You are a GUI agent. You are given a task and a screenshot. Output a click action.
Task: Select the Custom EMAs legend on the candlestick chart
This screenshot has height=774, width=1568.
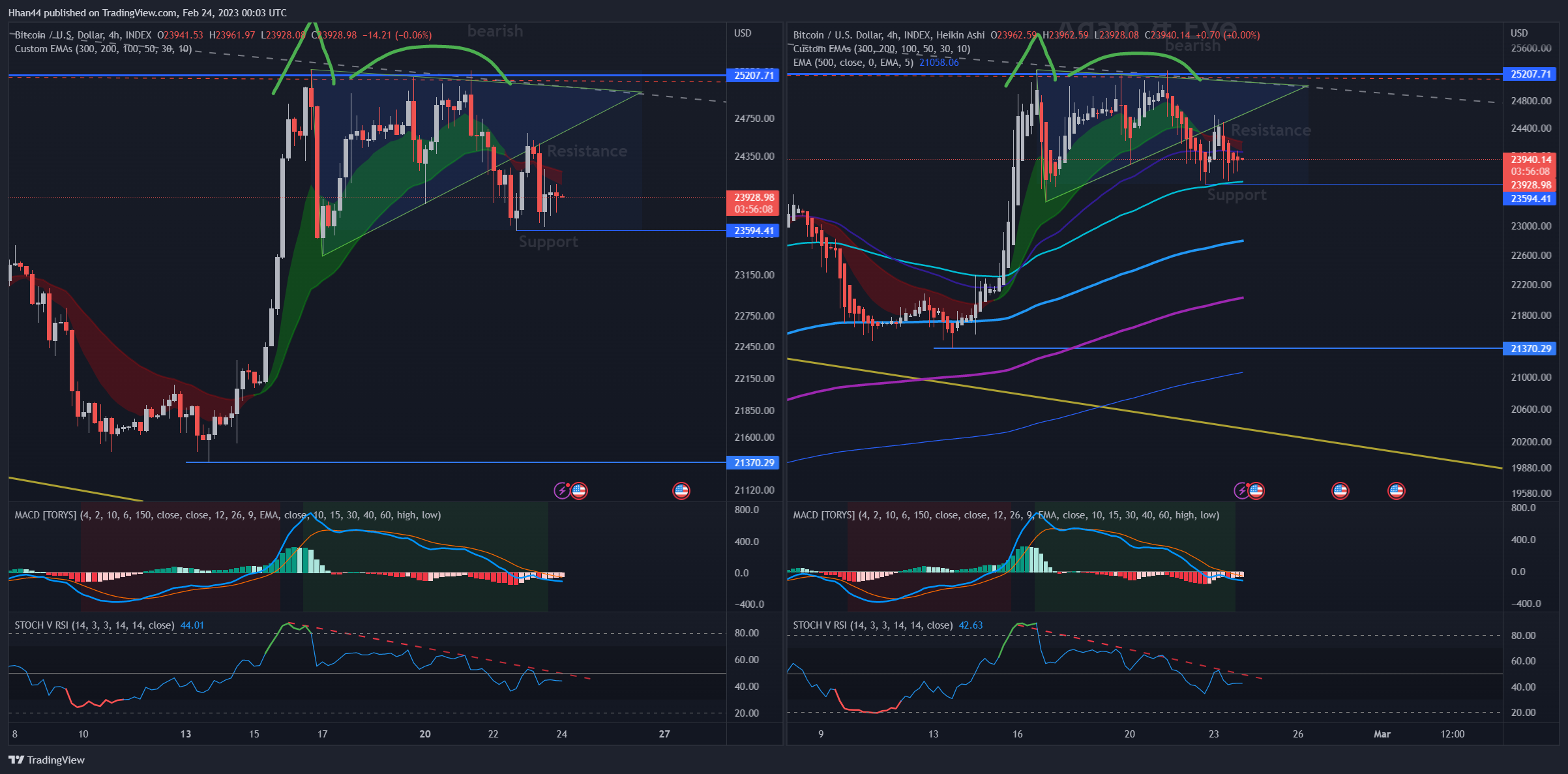point(103,49)
